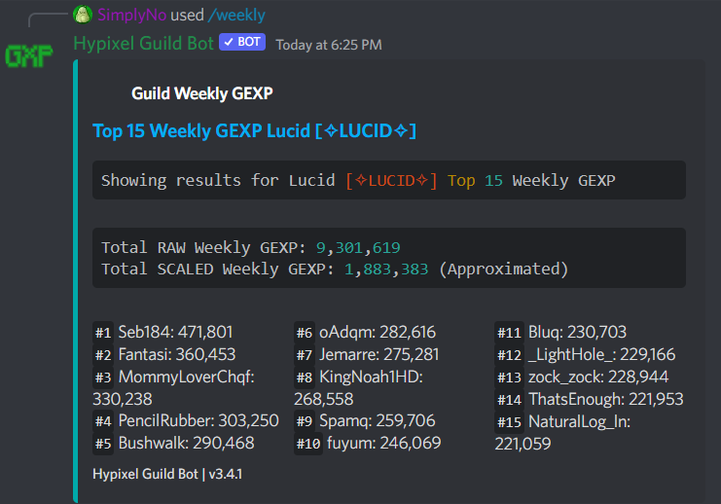Click the #10 rank badge
Image resolution: width=721 pixels, height=504 pixels.
[x=308, y=444]
